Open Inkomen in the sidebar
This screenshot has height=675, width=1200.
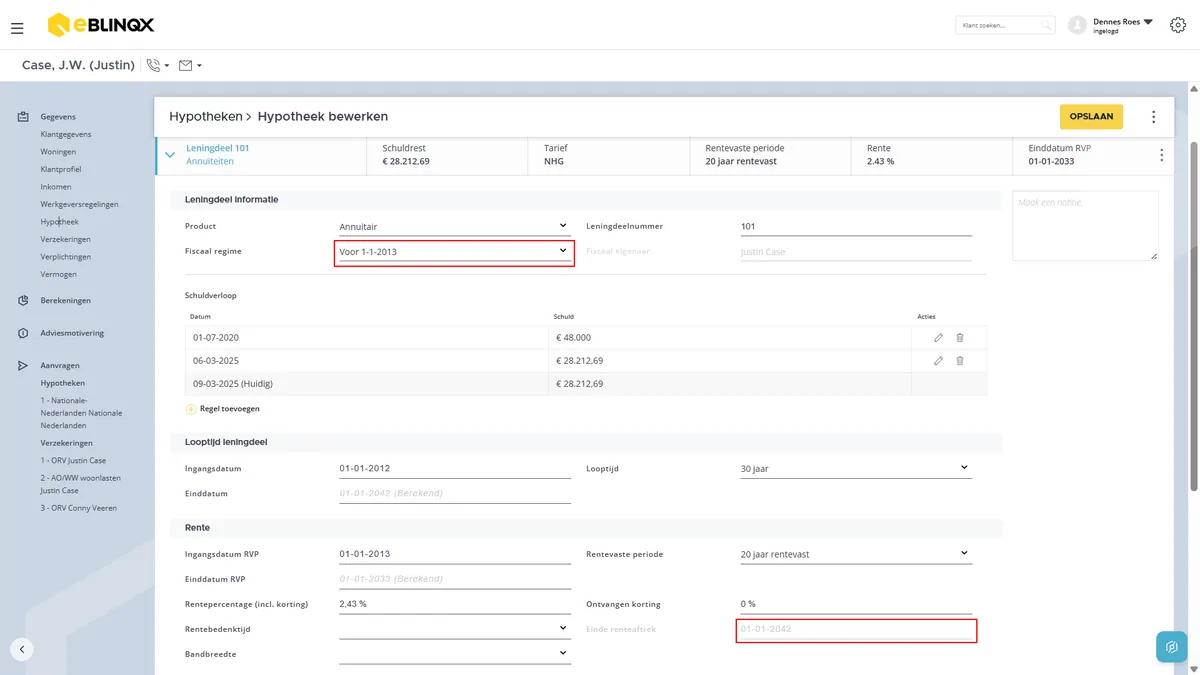click(x=56, y=187)
